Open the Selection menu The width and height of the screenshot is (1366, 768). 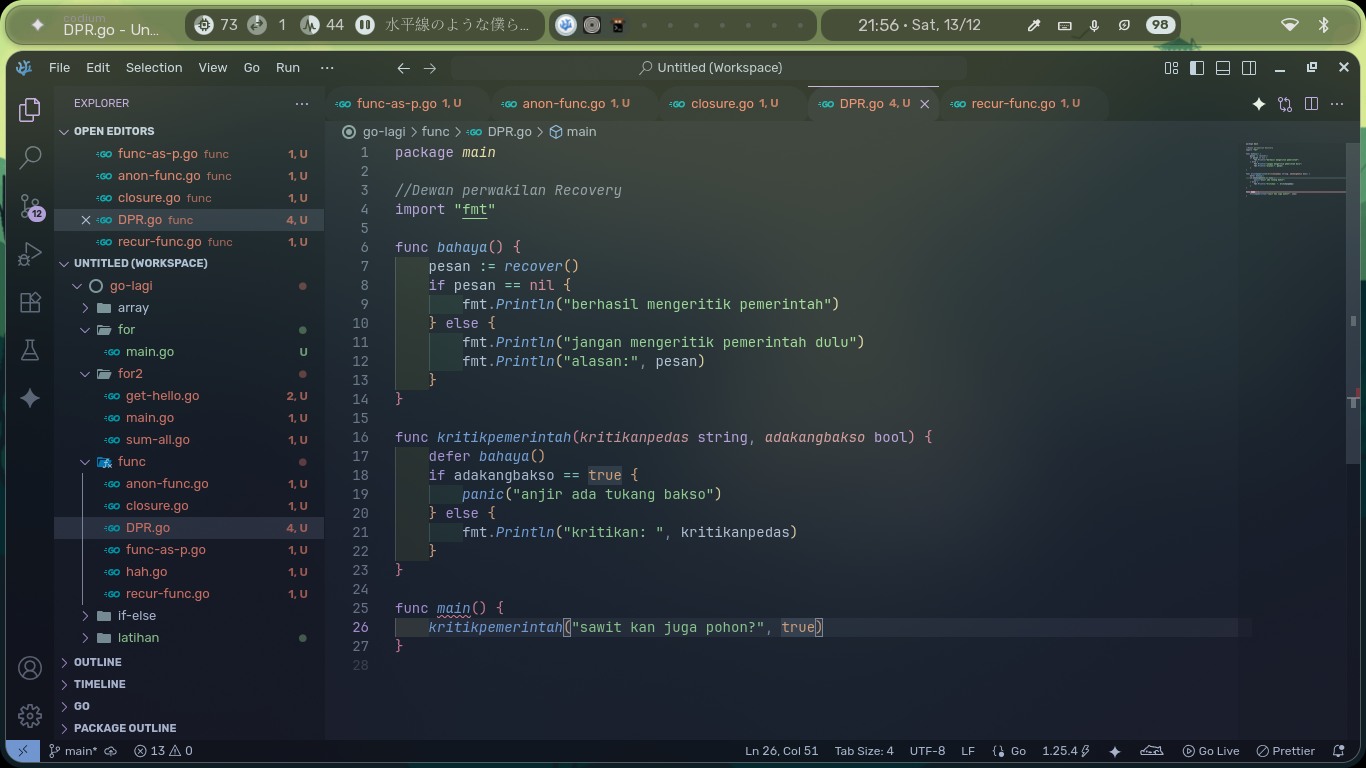pyautogui.click(x=154, y=68)
